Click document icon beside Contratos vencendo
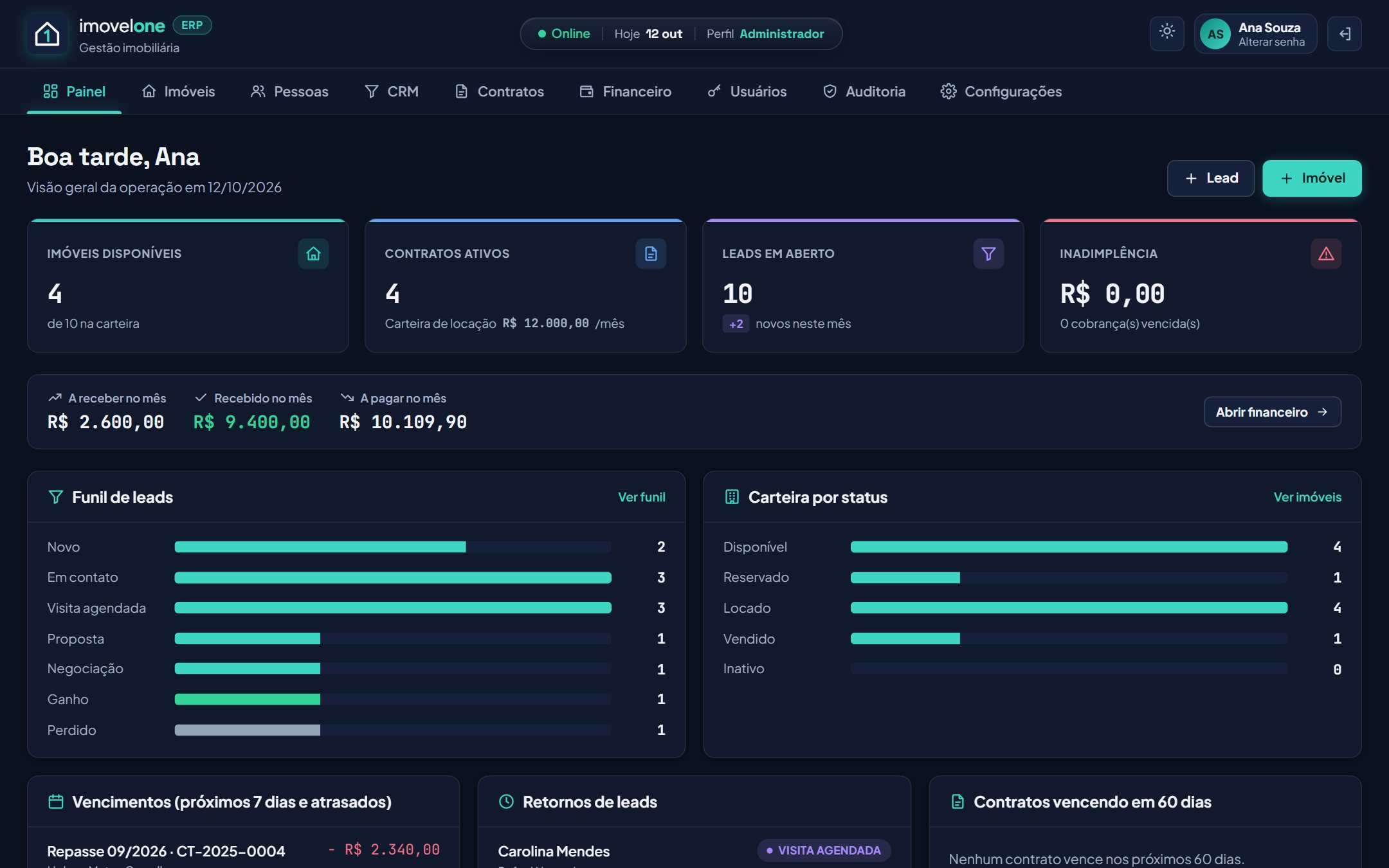This screenshot has width=1389, height=868. [x=958, y=802]
